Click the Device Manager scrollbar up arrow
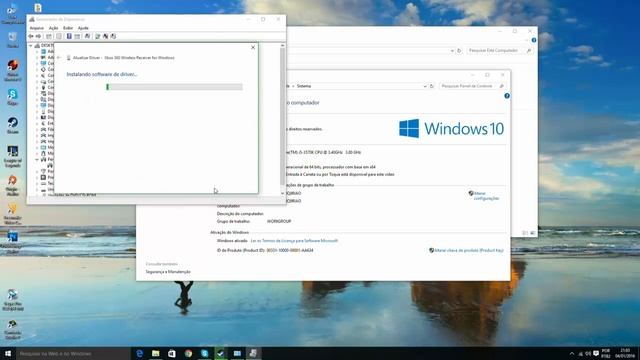640x360 pixels. click(x=282, y=46)
